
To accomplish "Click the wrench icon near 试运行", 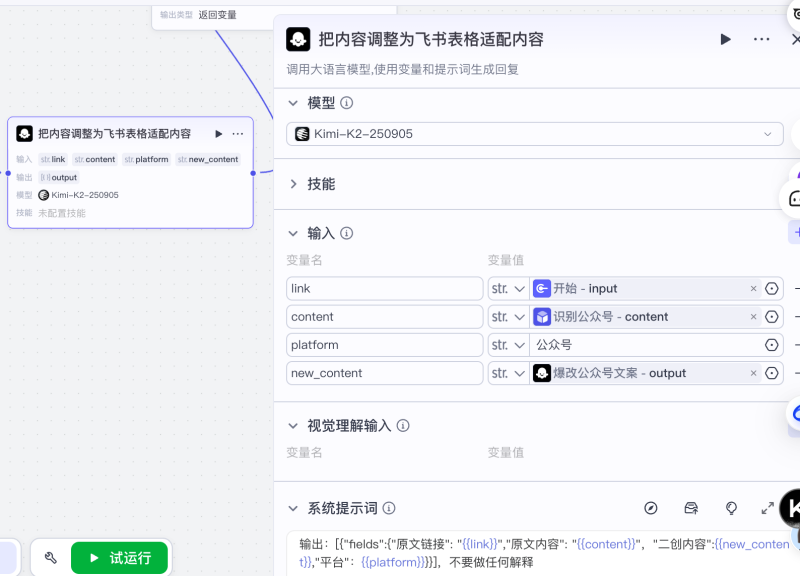I will click(x=50, y=557).
